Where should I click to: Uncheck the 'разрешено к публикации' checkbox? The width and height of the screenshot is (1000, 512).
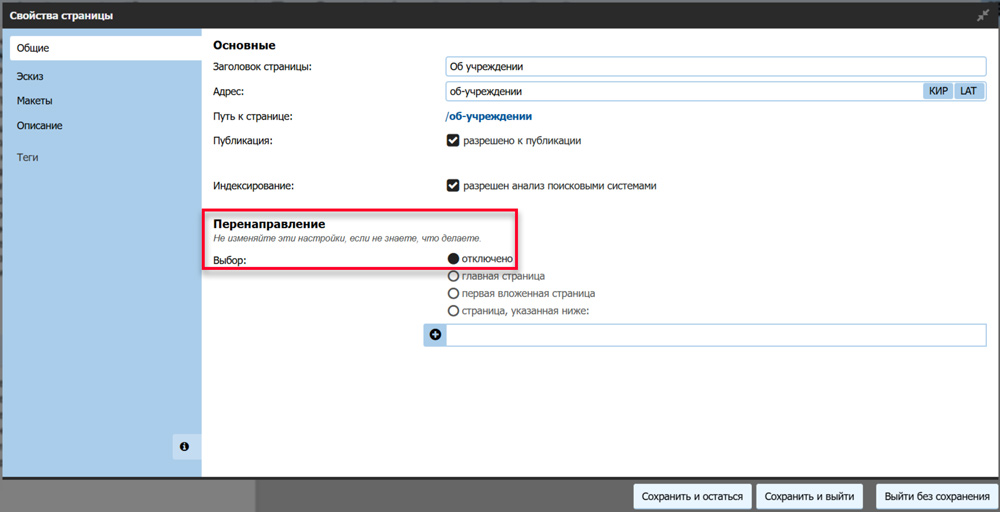(x=453, y=141)
